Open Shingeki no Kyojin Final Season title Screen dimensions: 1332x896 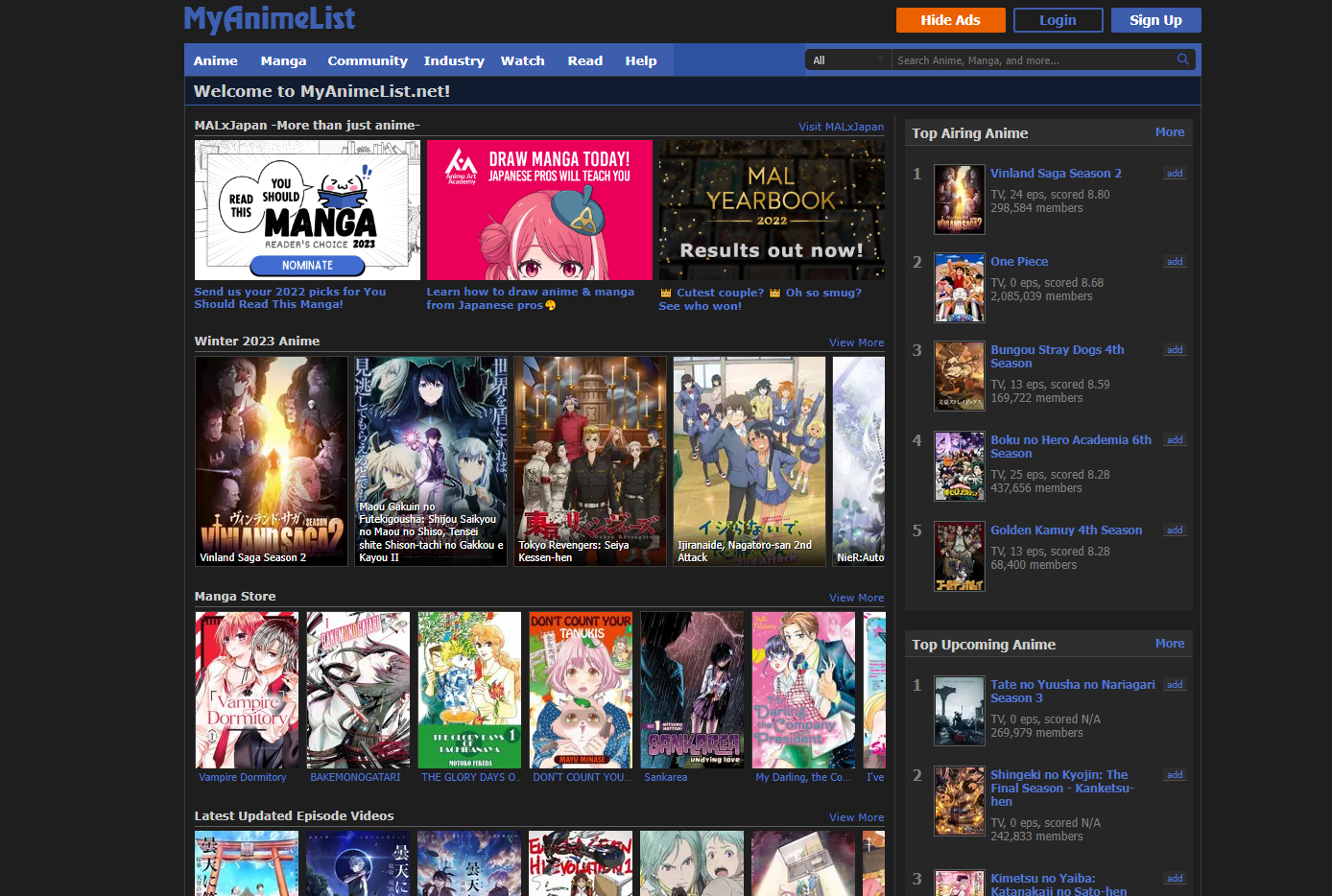click(1062, 789)
